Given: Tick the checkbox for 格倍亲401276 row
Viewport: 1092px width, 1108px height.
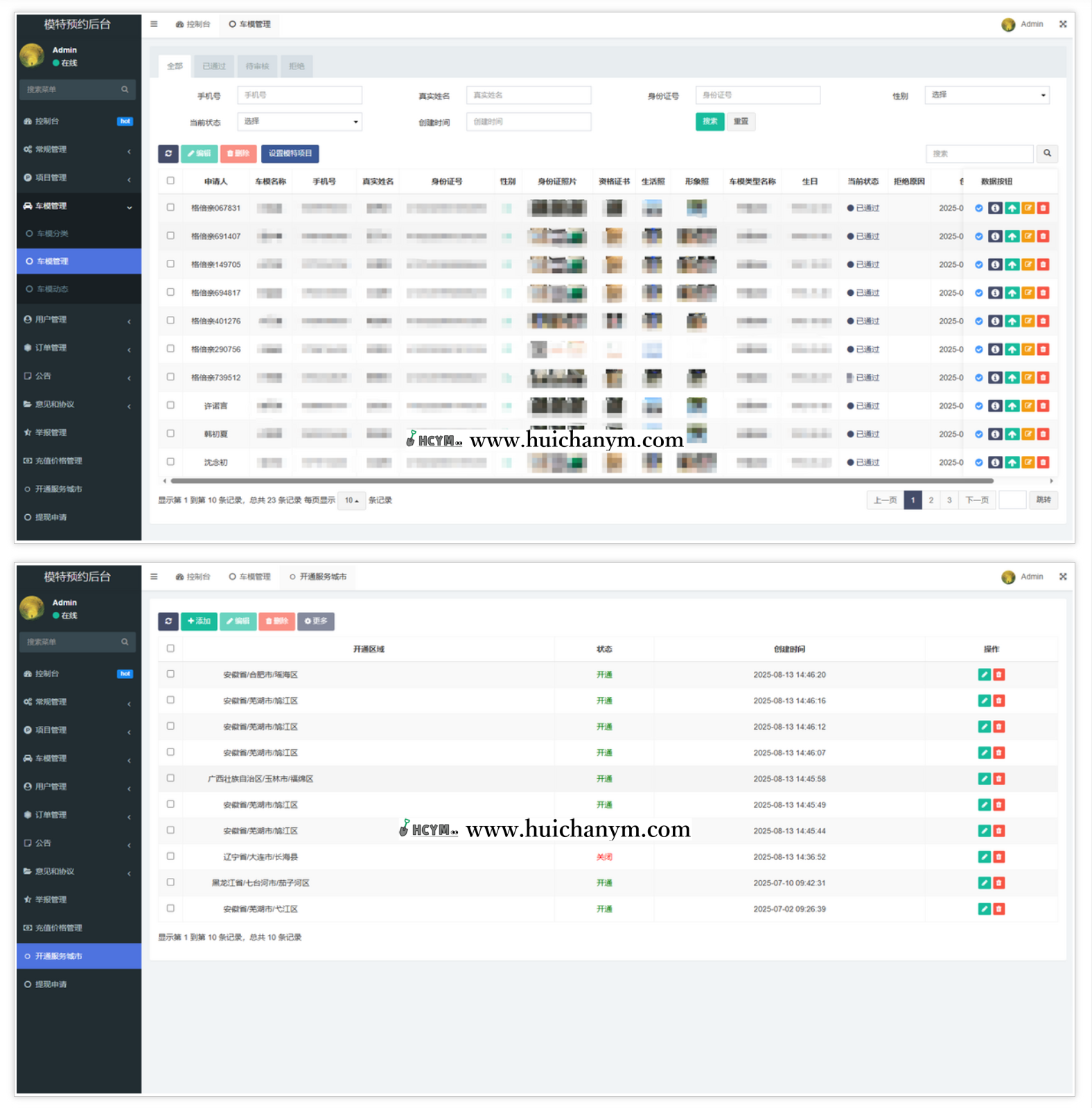Looking at the screenshot, I should point(170,321).
